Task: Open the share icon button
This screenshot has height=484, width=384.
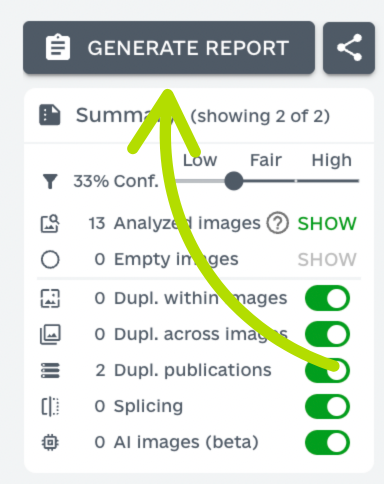Action: pos(349,48)
